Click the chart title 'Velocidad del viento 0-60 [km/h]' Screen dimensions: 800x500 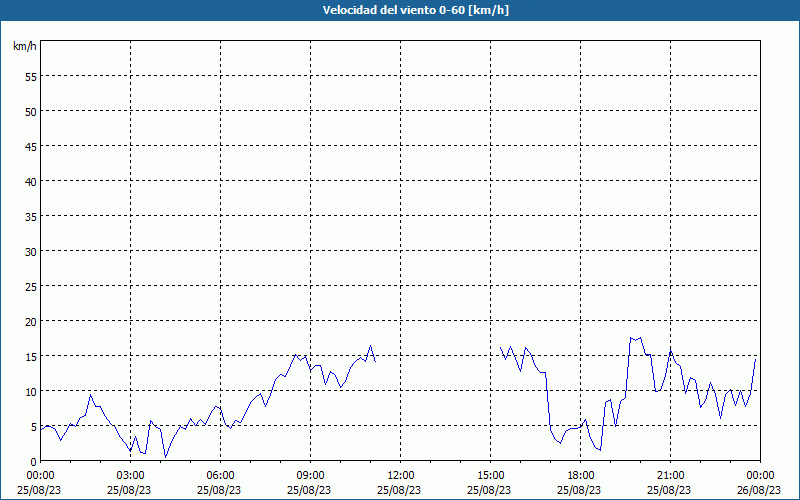(x=416, y=10)
